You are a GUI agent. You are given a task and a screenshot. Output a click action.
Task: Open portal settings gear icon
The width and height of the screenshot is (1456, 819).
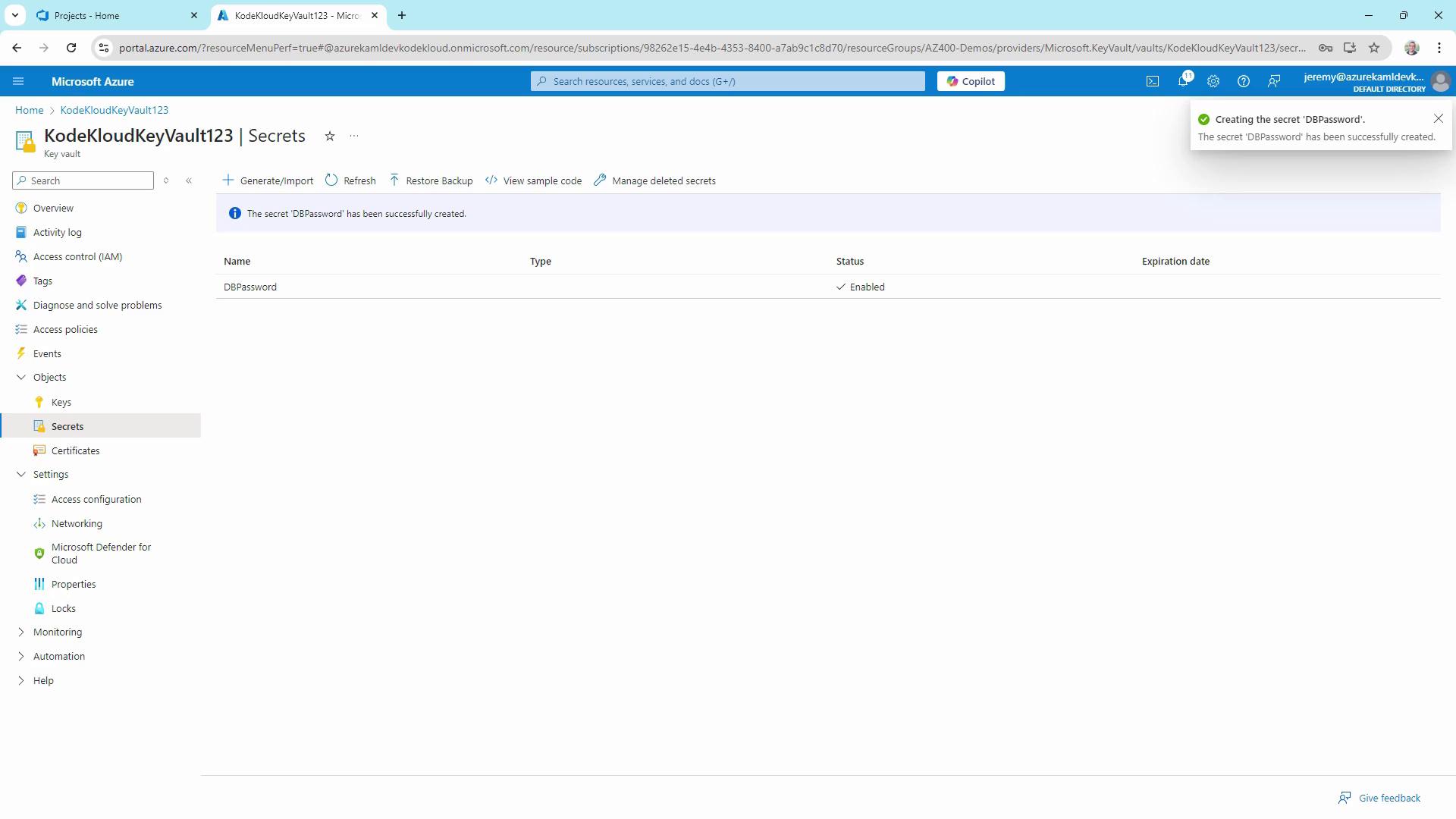click(1213, 81)
